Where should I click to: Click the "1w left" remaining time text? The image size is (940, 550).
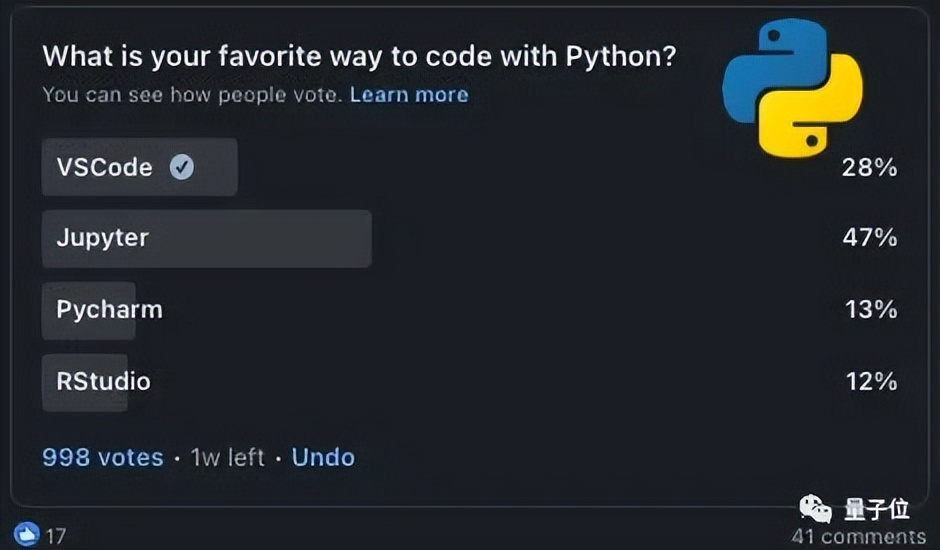click(227, 458)
